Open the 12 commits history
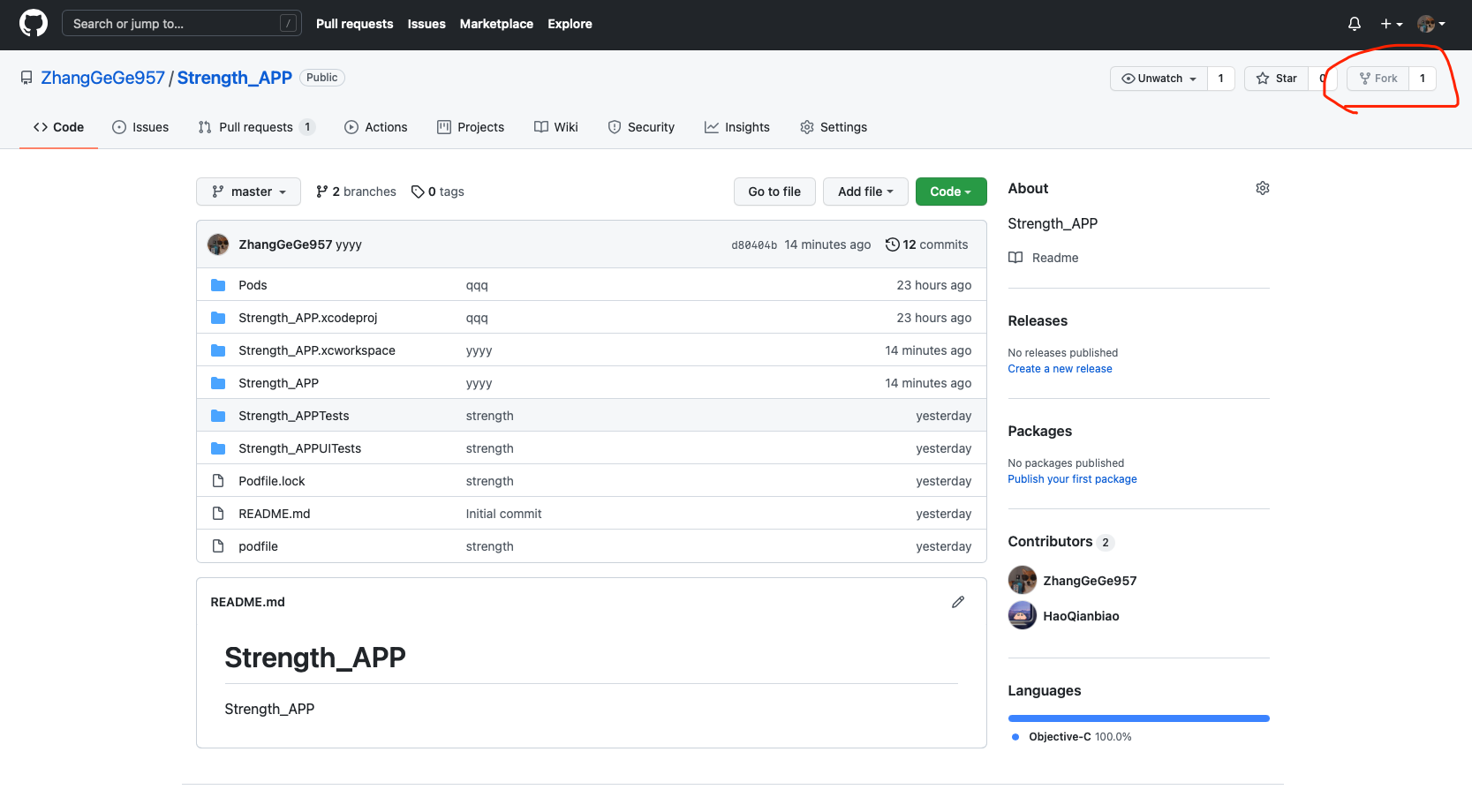This screenshot has width=1472, height=812. (927, 244)
